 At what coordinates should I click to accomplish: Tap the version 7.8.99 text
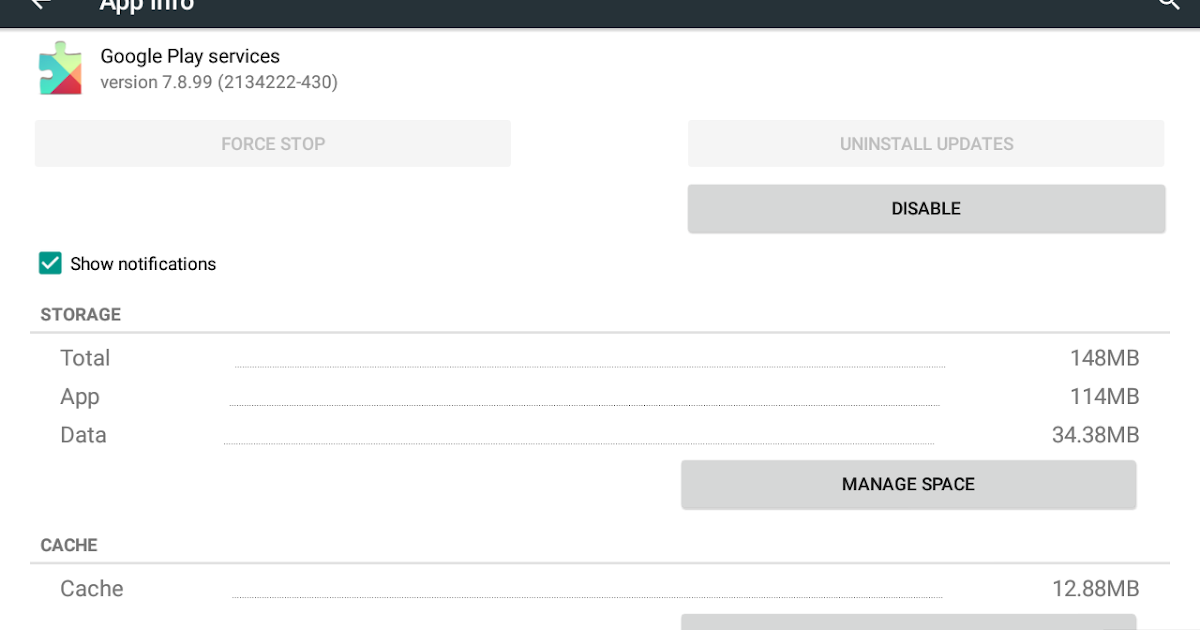219,82
